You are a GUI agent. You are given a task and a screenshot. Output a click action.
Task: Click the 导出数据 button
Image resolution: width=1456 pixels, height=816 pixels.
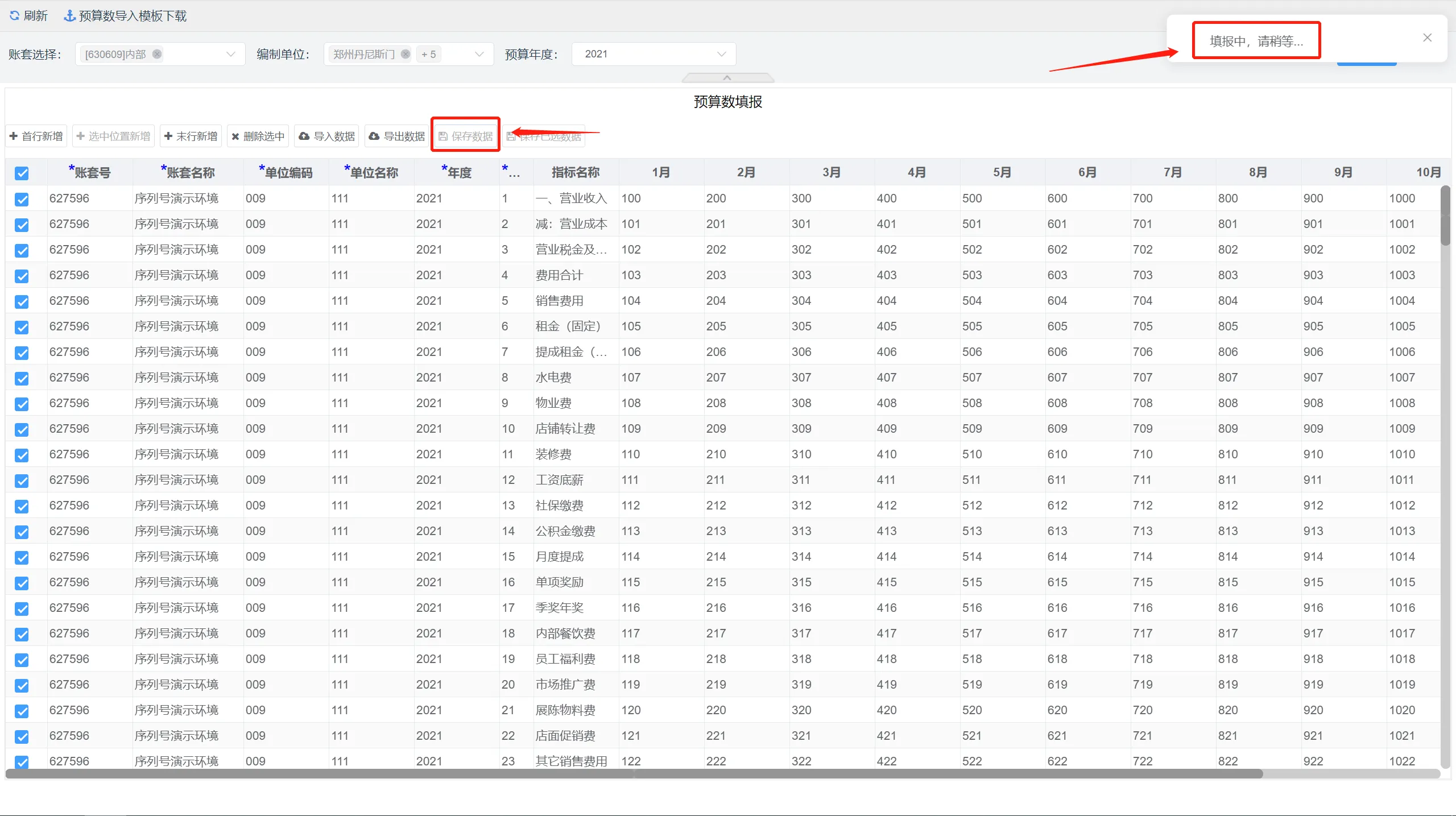click(x=396, y=136)
